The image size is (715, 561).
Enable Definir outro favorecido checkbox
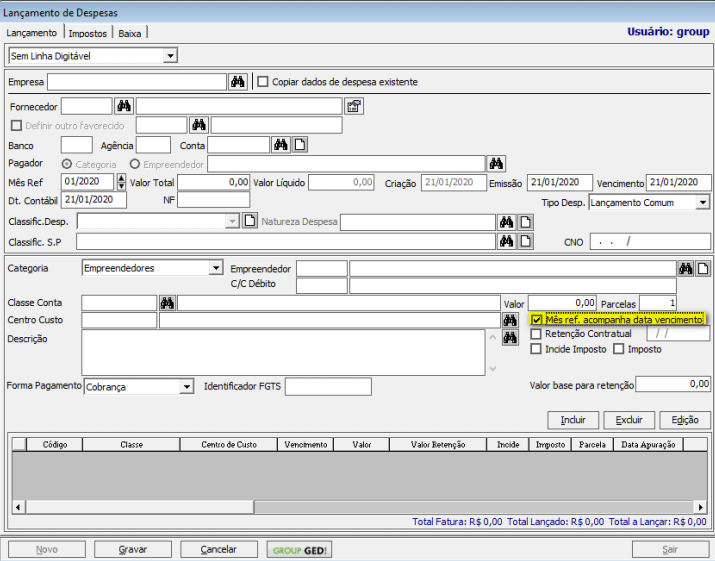(x=16, y=125)
